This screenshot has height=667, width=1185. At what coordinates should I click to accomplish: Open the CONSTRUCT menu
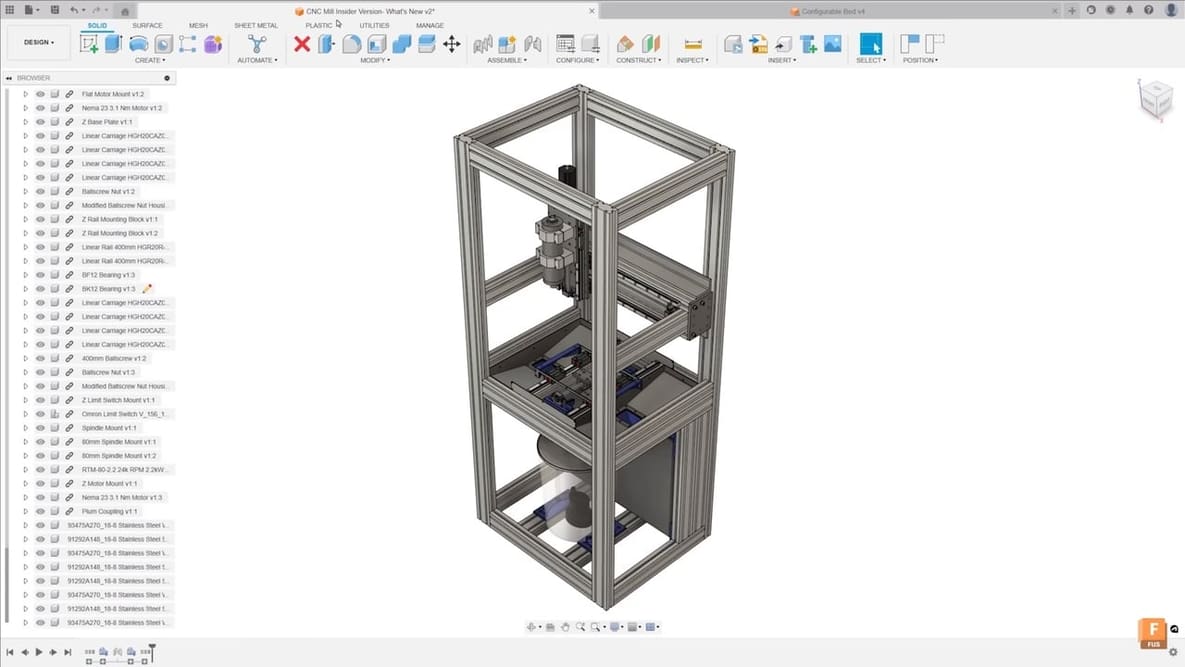coord(639,60)
